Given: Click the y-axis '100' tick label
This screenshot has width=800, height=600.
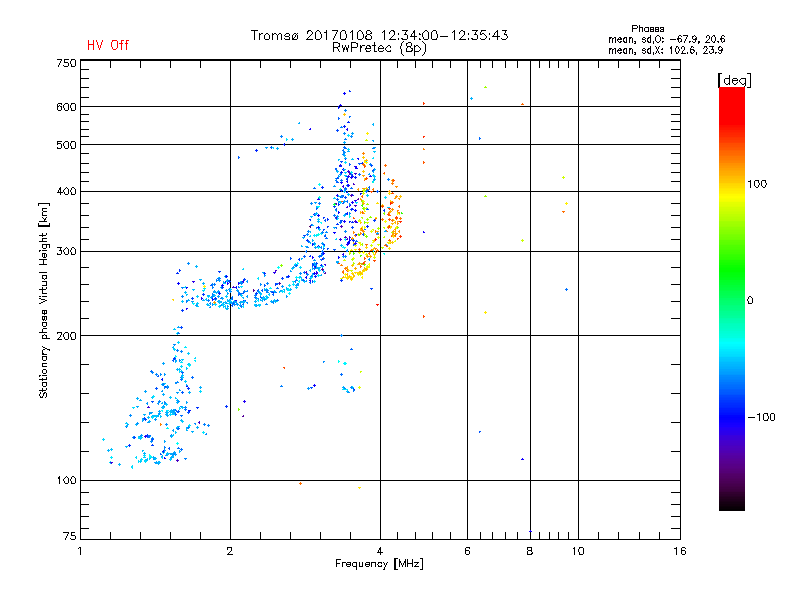Looking at the screenshot, I should coord(66,481).
